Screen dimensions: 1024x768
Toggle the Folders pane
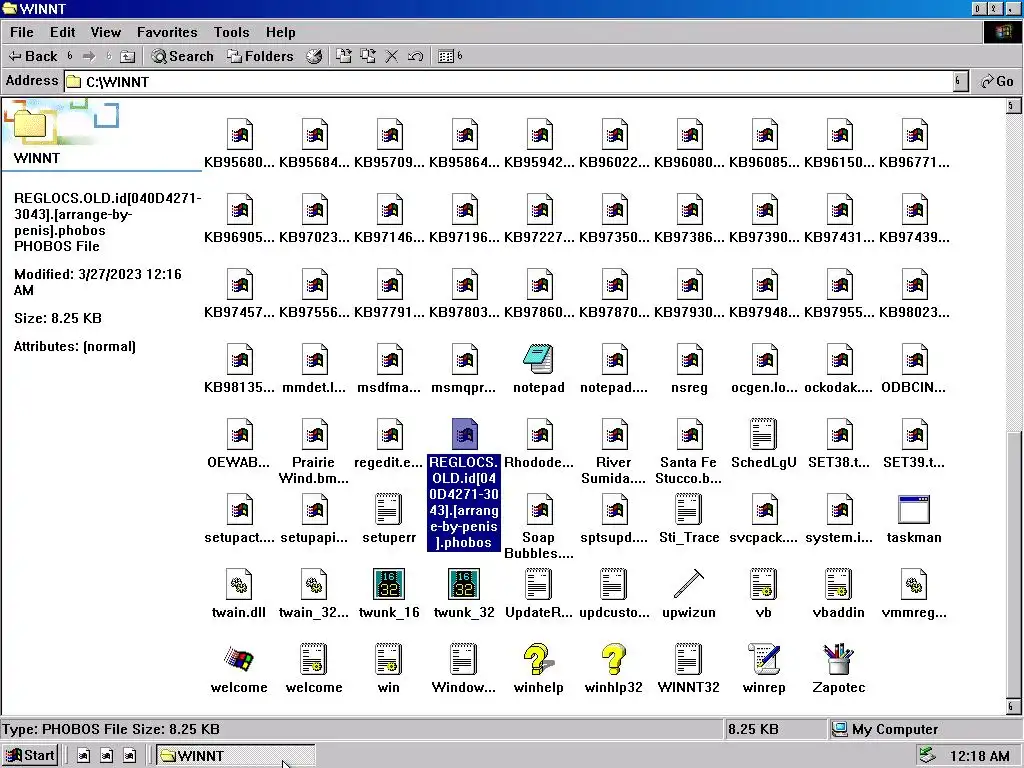click(260, 56)
